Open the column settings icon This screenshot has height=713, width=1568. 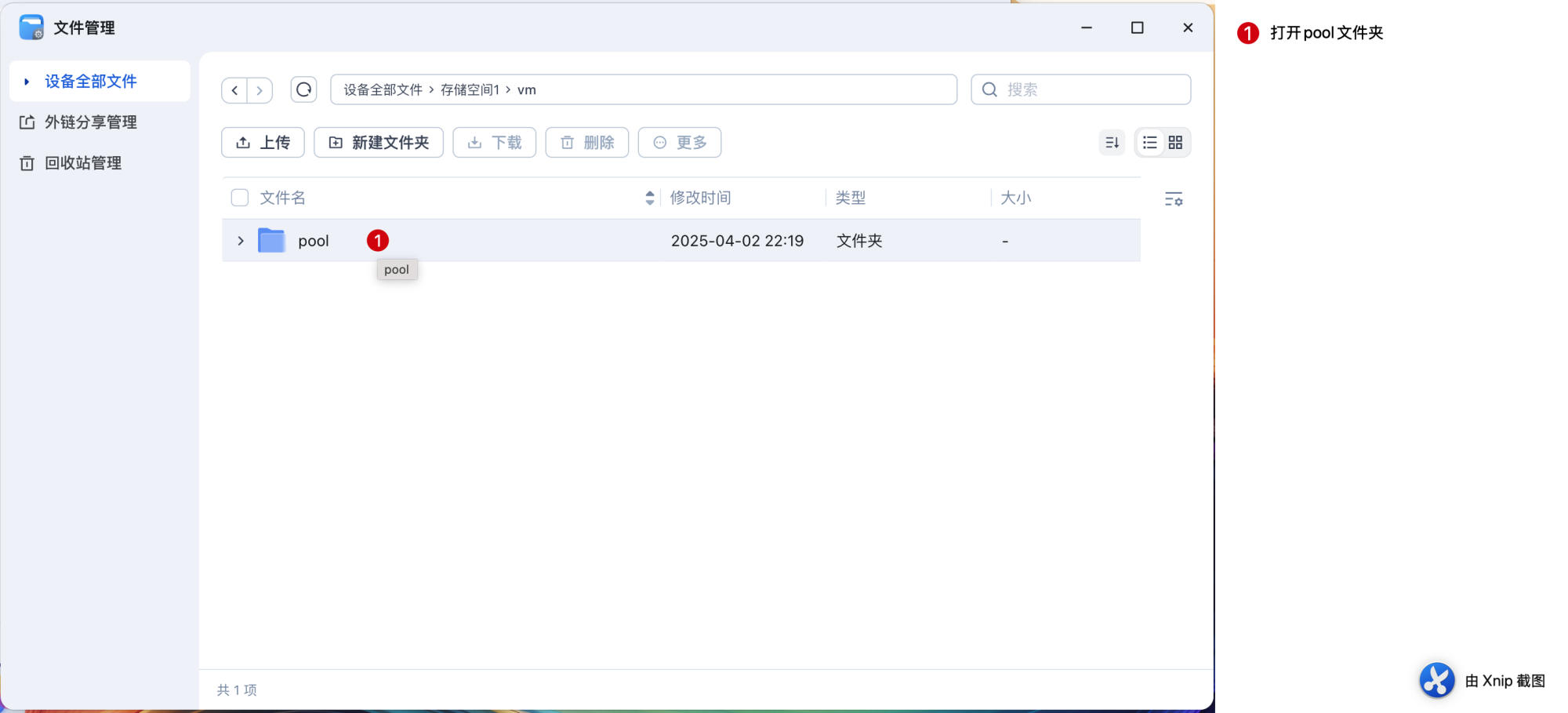[1173, 199]
